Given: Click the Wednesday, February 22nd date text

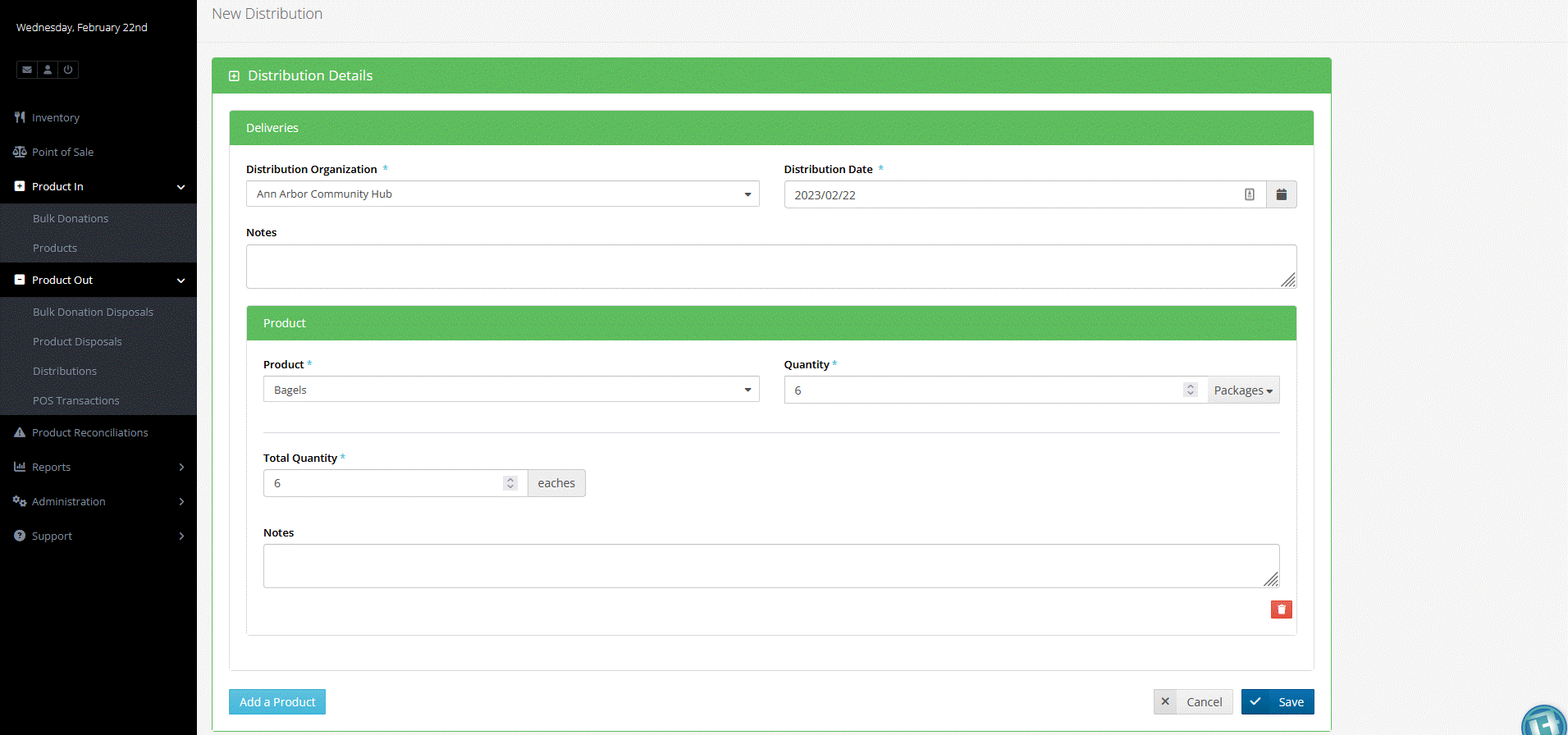Looking at the screenshot, I should click(82, 27).
